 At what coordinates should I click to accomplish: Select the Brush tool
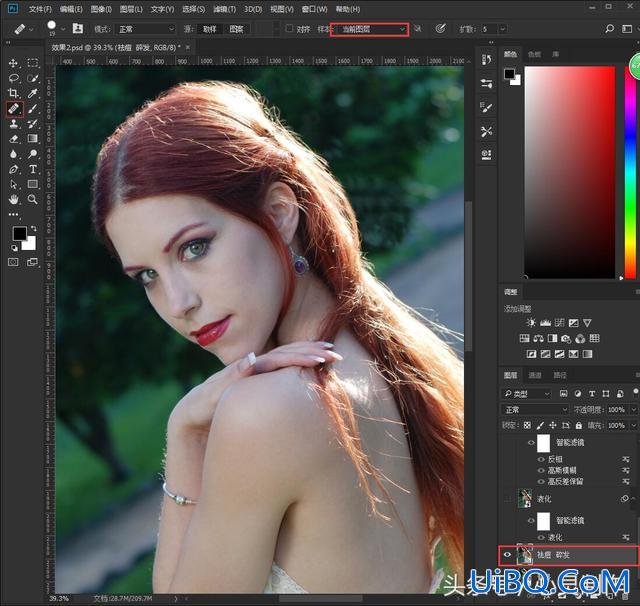point(33,109)
